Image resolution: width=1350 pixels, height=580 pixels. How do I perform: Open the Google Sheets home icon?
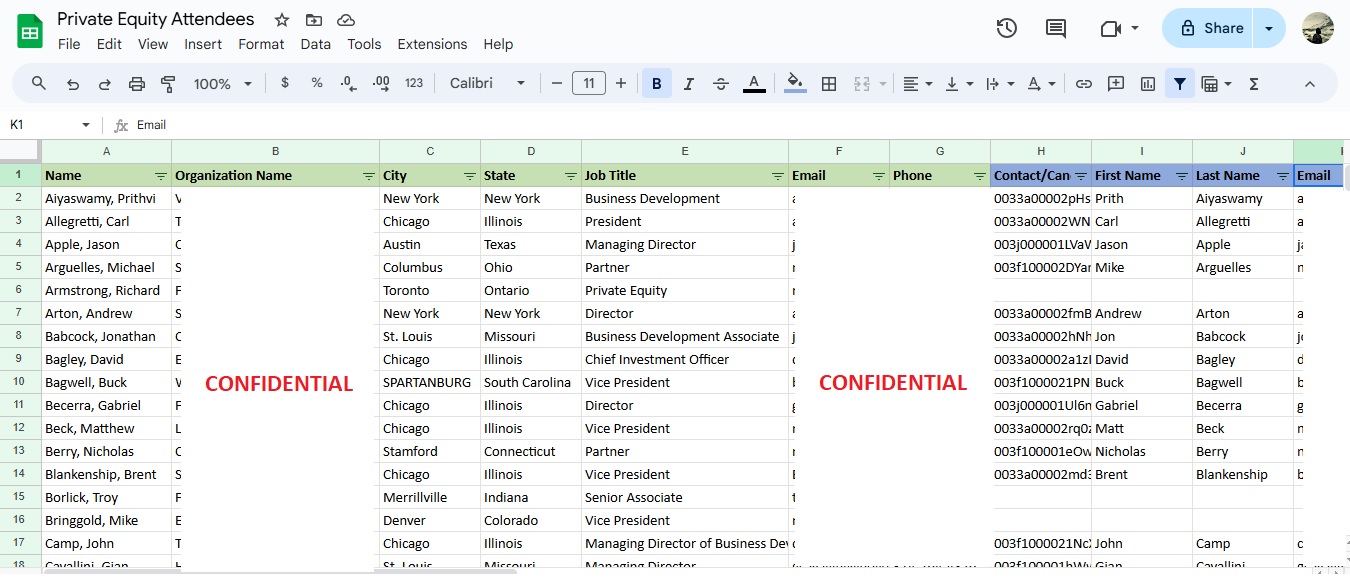[x=30, y=31]
